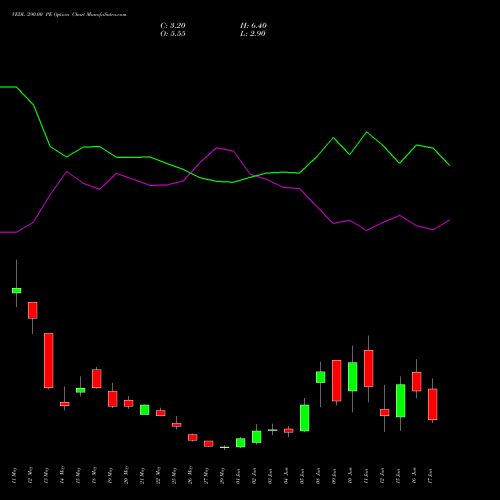Click the close value C: 3.20
The height and width of the screenshot is (500, 500).
coord(173,26)
